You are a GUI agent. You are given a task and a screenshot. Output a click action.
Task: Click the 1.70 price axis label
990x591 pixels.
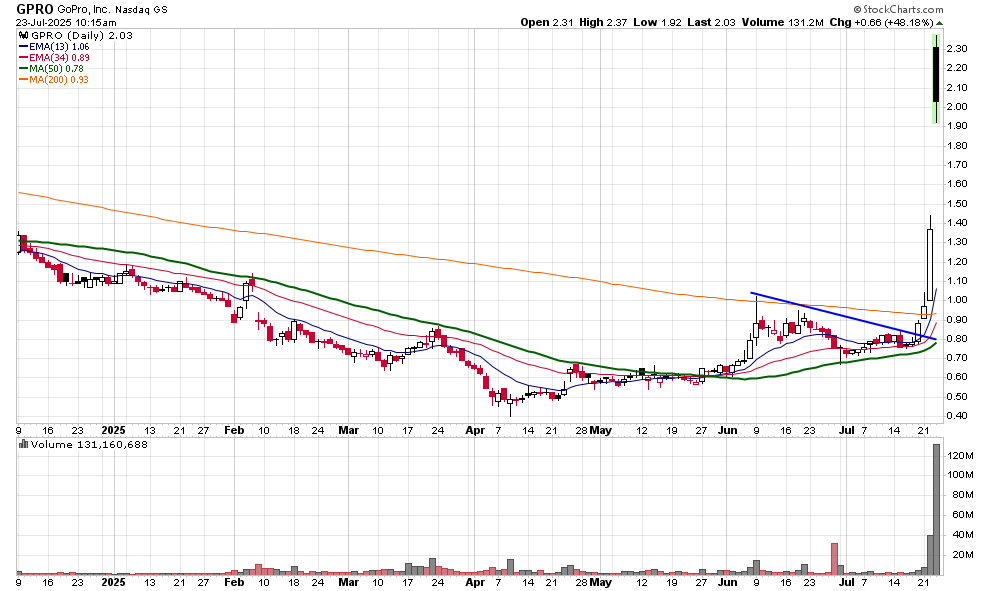pyautogui.click(x=957, y=164)
